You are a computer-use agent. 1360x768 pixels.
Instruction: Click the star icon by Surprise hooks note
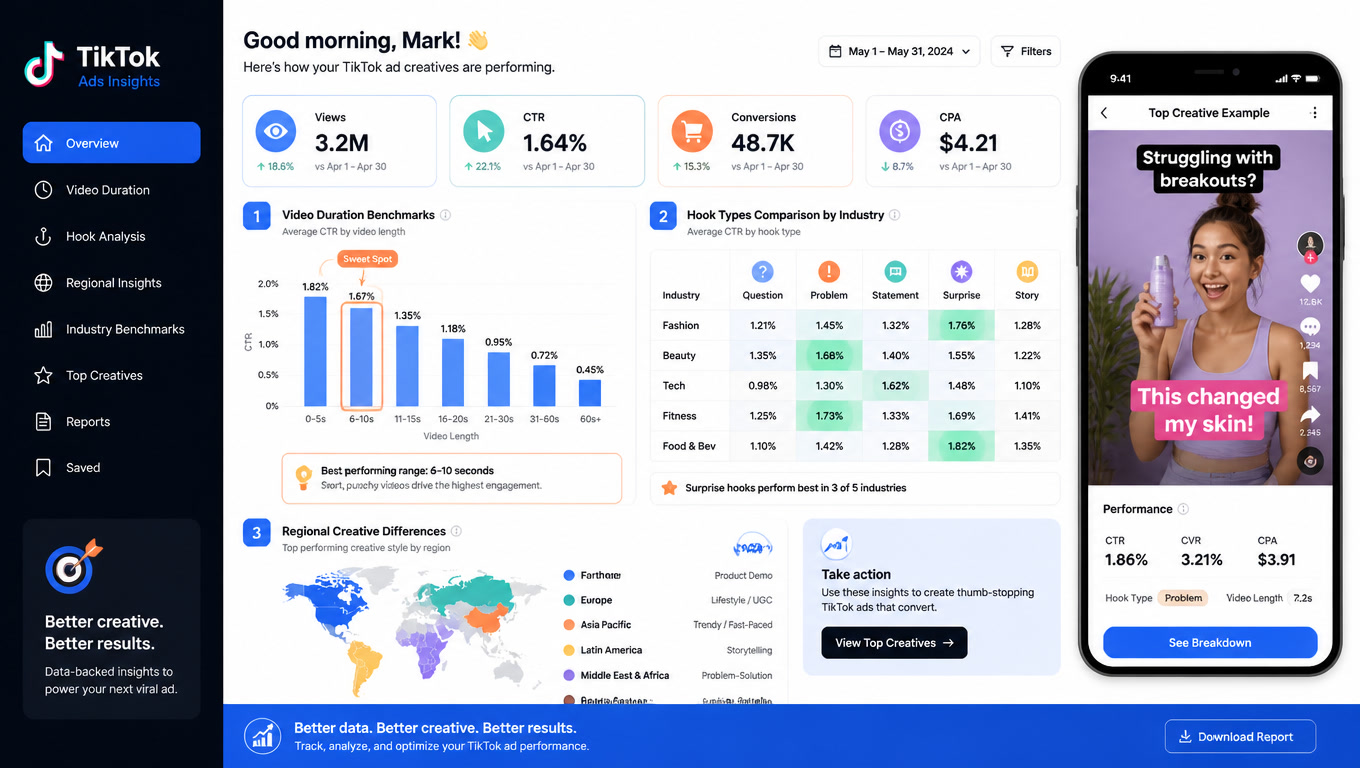[669, 488]
